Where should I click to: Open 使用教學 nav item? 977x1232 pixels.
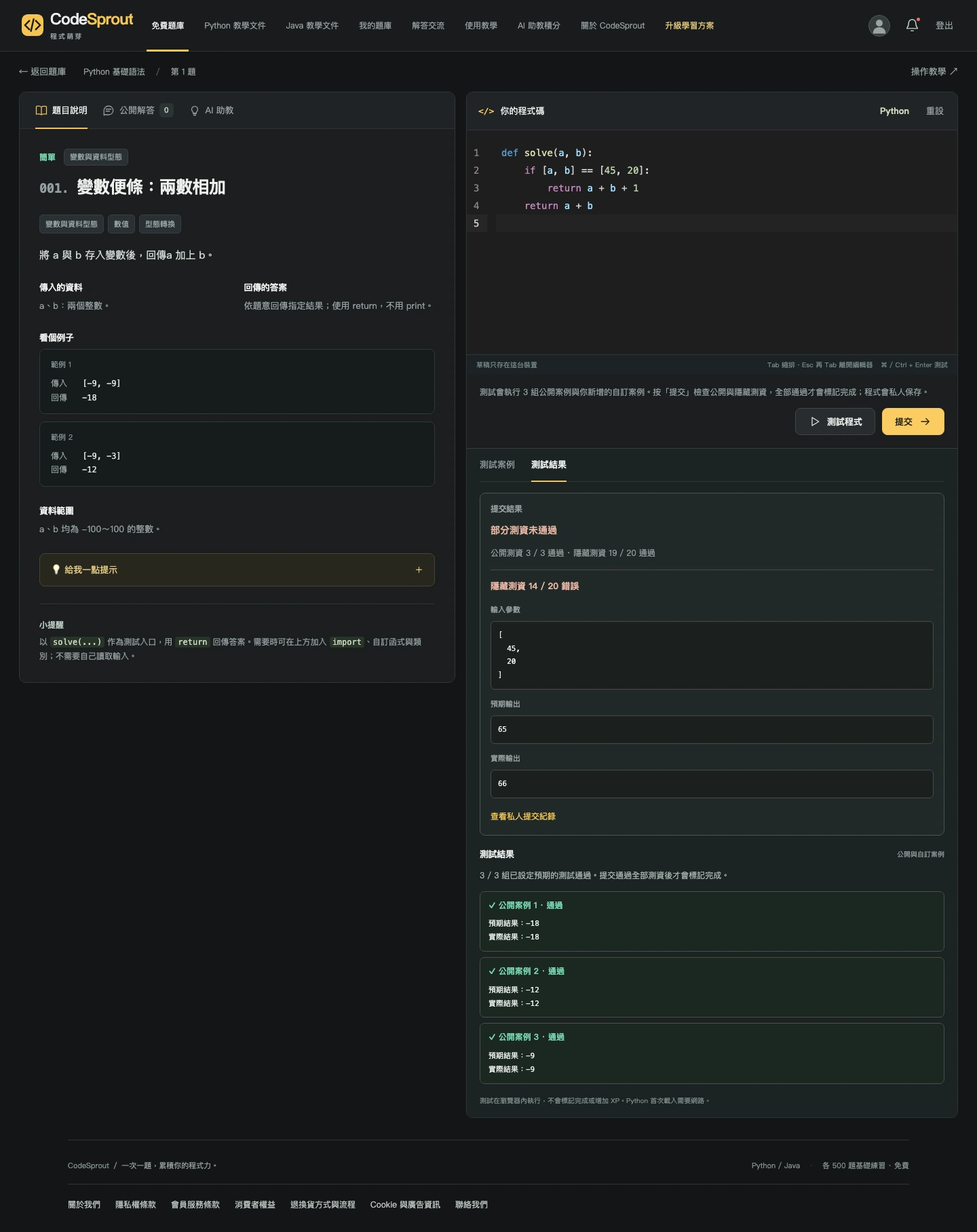pos(481,26)
